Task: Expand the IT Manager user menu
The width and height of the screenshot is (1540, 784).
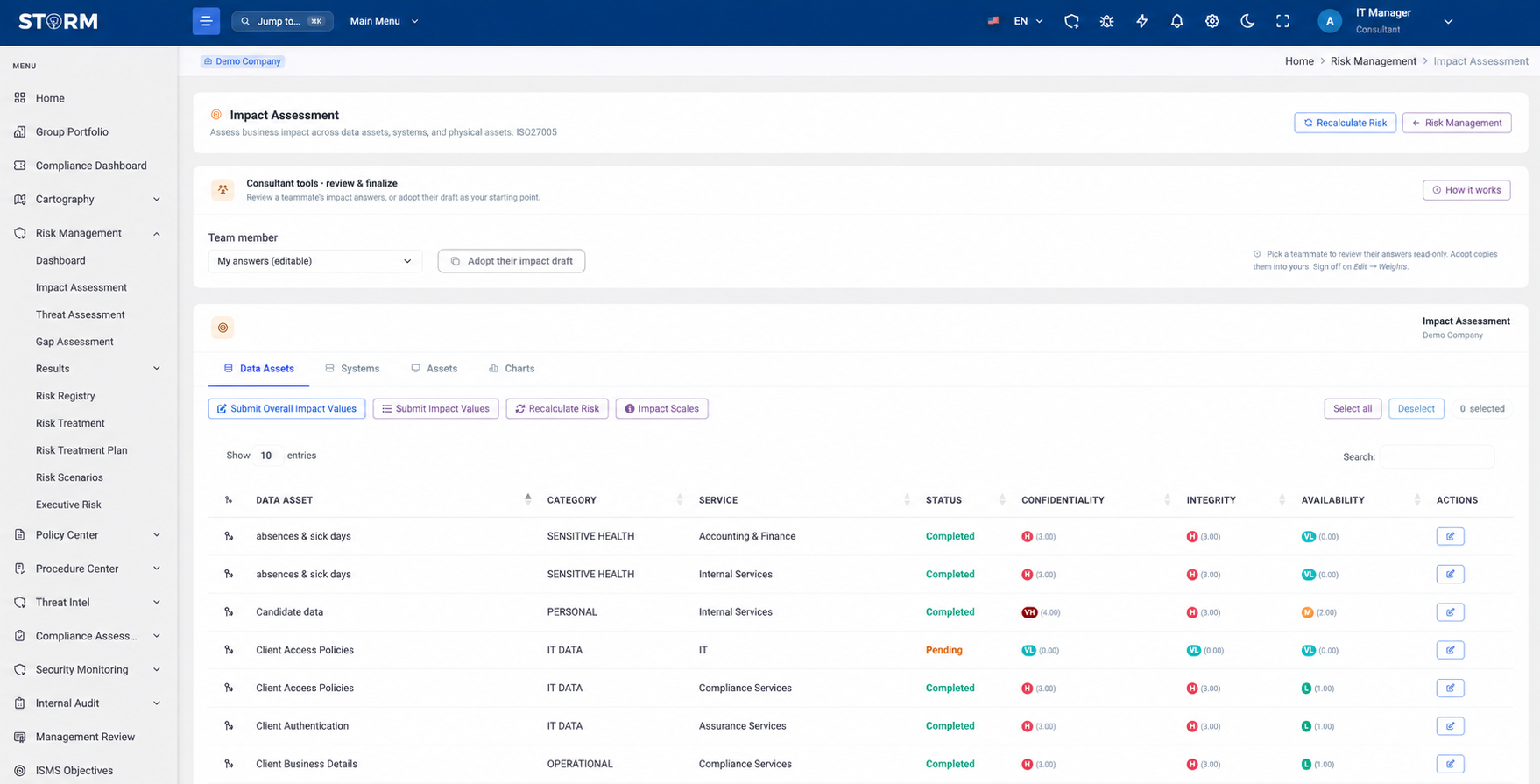Action: point(1448,21)
